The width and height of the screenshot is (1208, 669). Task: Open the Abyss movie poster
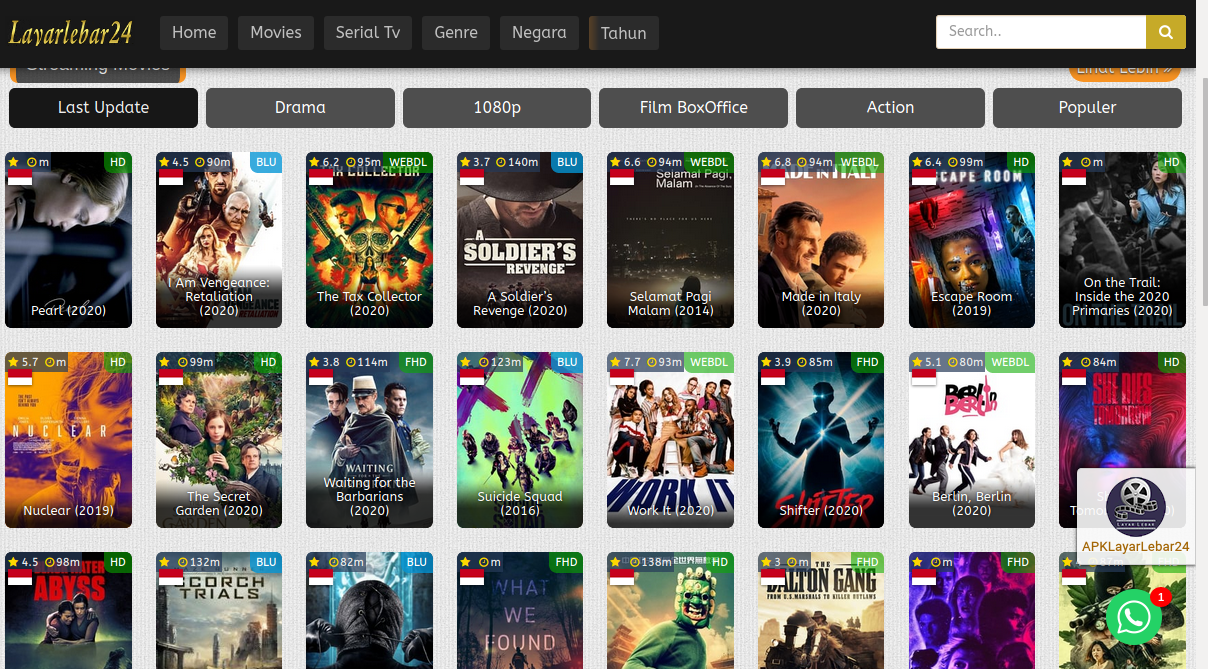[x=68, y=610]
